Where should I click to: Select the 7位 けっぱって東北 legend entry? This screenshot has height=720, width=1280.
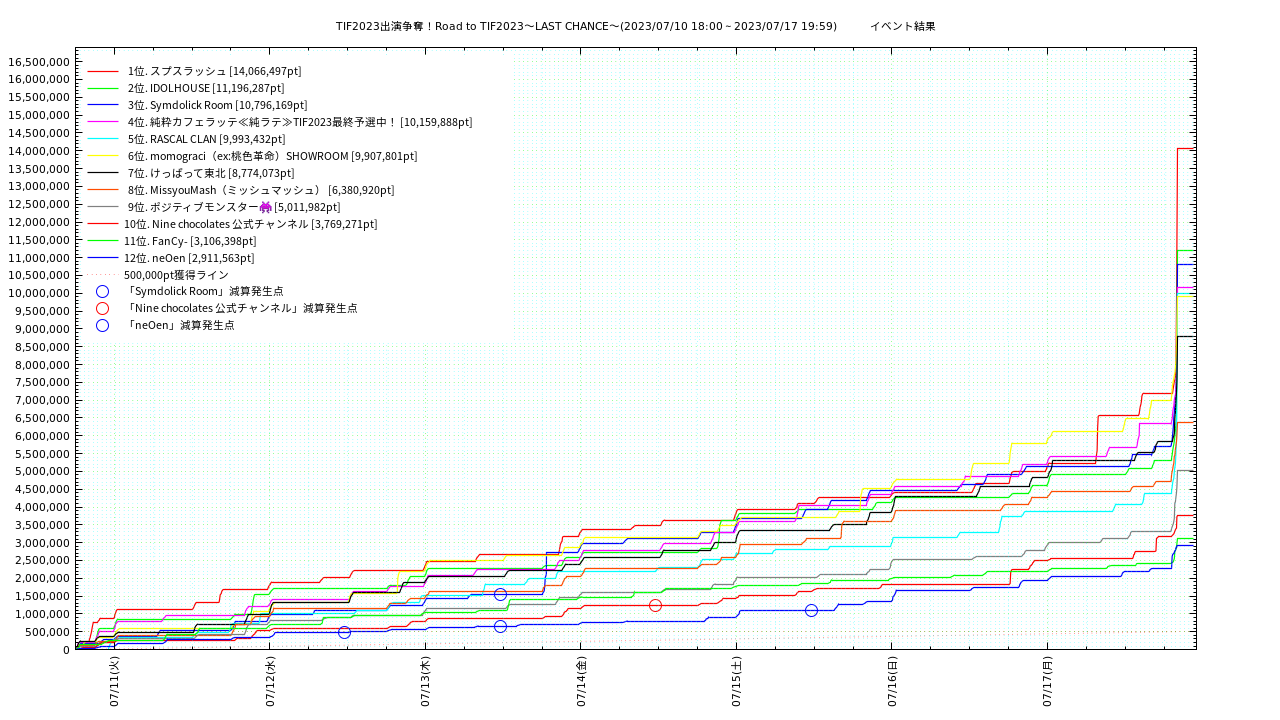tap(210, 173)
